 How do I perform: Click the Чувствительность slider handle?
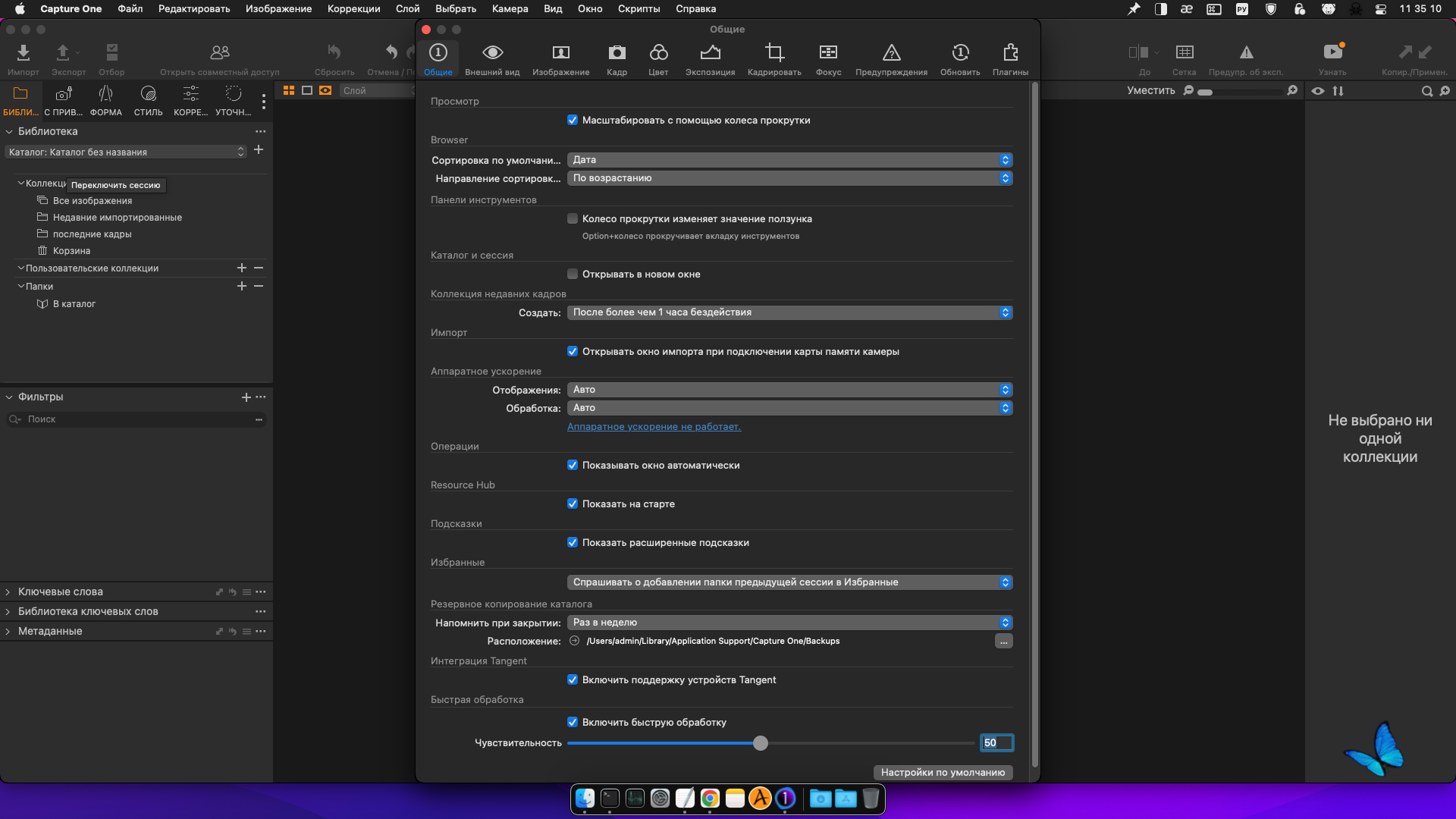(x=761, y=743)
